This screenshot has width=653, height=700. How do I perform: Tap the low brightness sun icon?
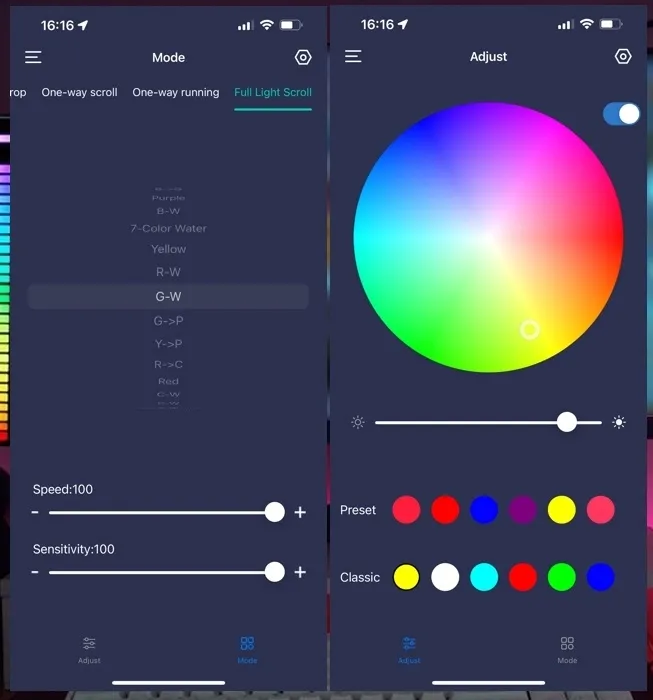pyautogui.click(x=358, y=422)
